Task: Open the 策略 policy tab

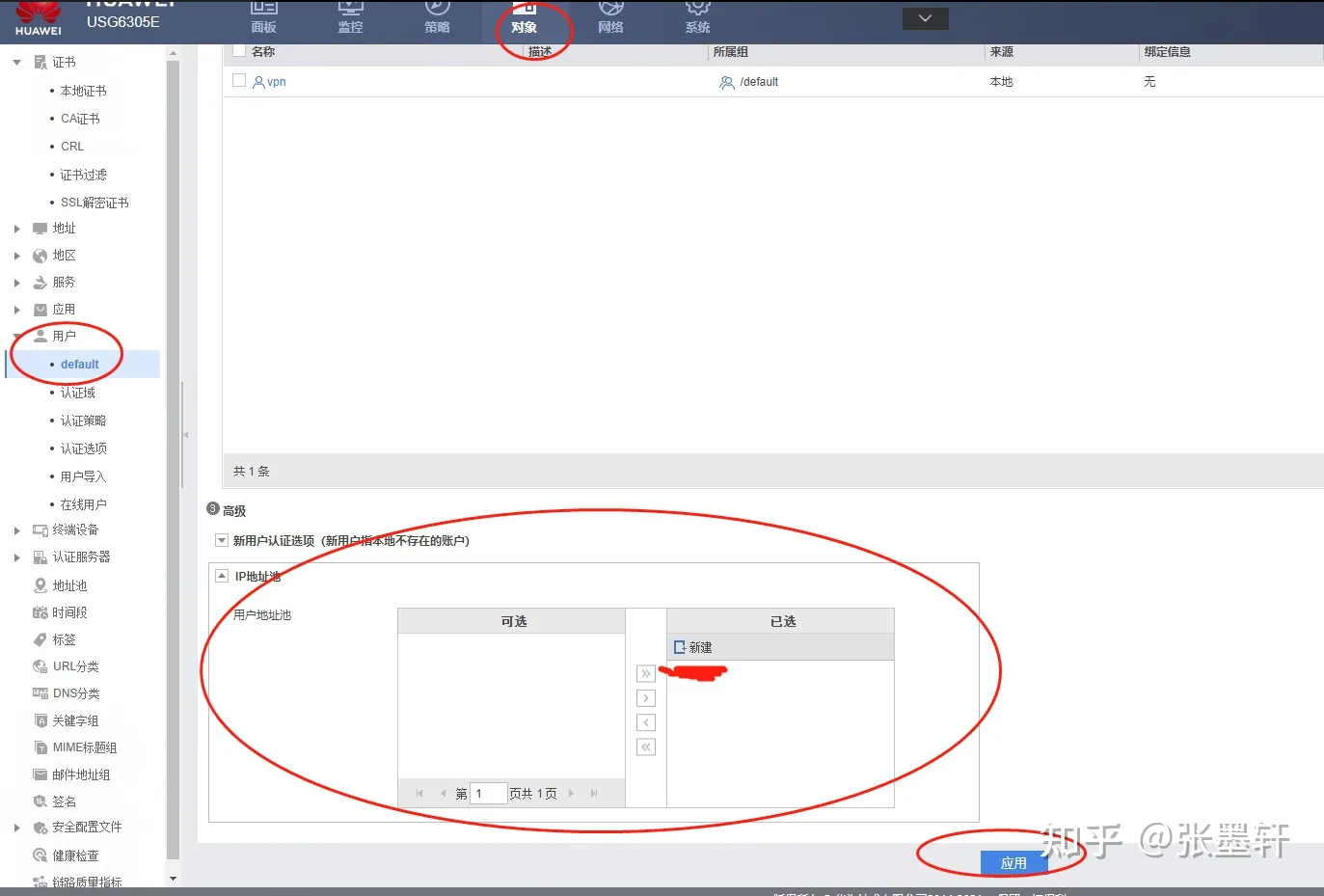Action: click(x=437, y=17)
